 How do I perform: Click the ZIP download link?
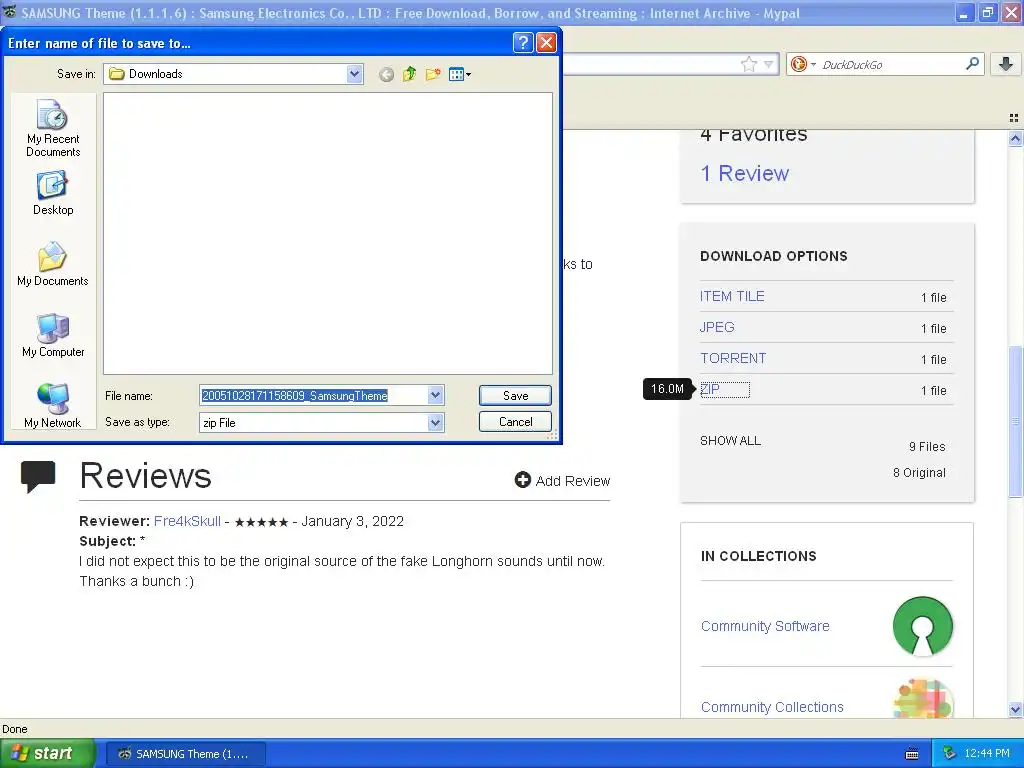coord(710,389)
